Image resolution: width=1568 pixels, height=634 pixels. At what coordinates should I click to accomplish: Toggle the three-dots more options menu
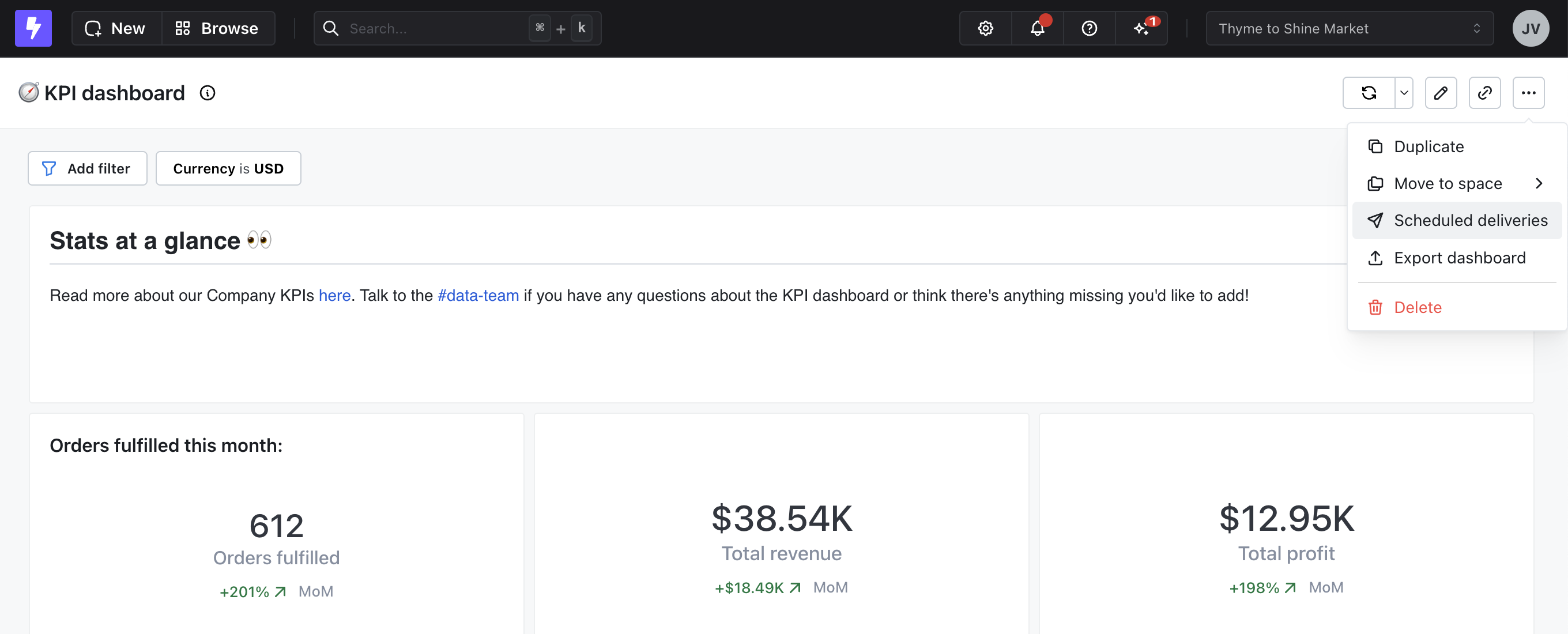click(1528, 93)
